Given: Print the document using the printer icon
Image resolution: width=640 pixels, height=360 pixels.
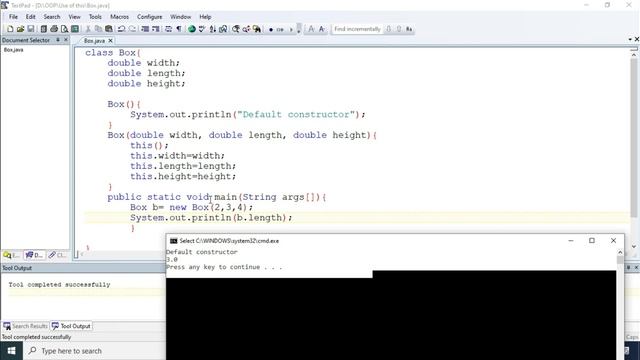Looking at the screenshot, I should [x=54, y=29].
